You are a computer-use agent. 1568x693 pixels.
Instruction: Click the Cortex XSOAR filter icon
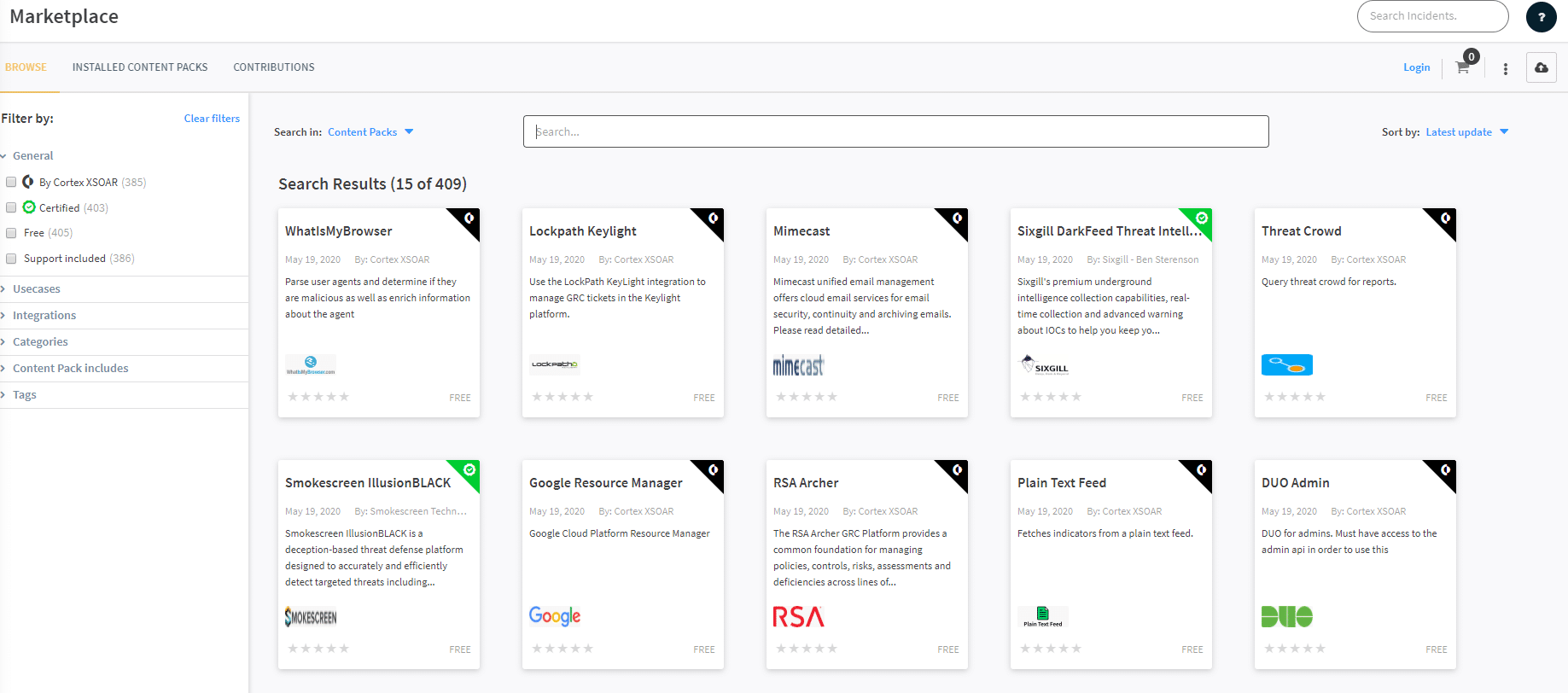[x=28, y=182]
